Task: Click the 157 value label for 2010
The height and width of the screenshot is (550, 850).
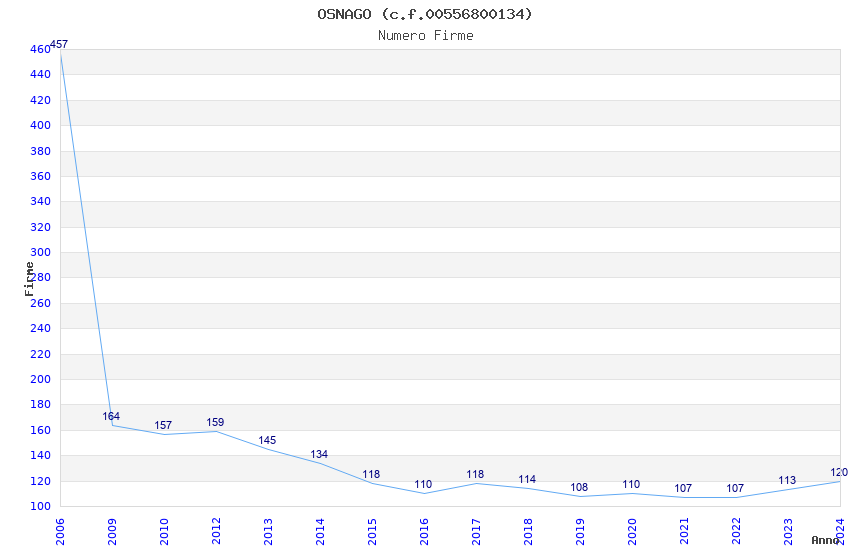Action: [163, 425]
